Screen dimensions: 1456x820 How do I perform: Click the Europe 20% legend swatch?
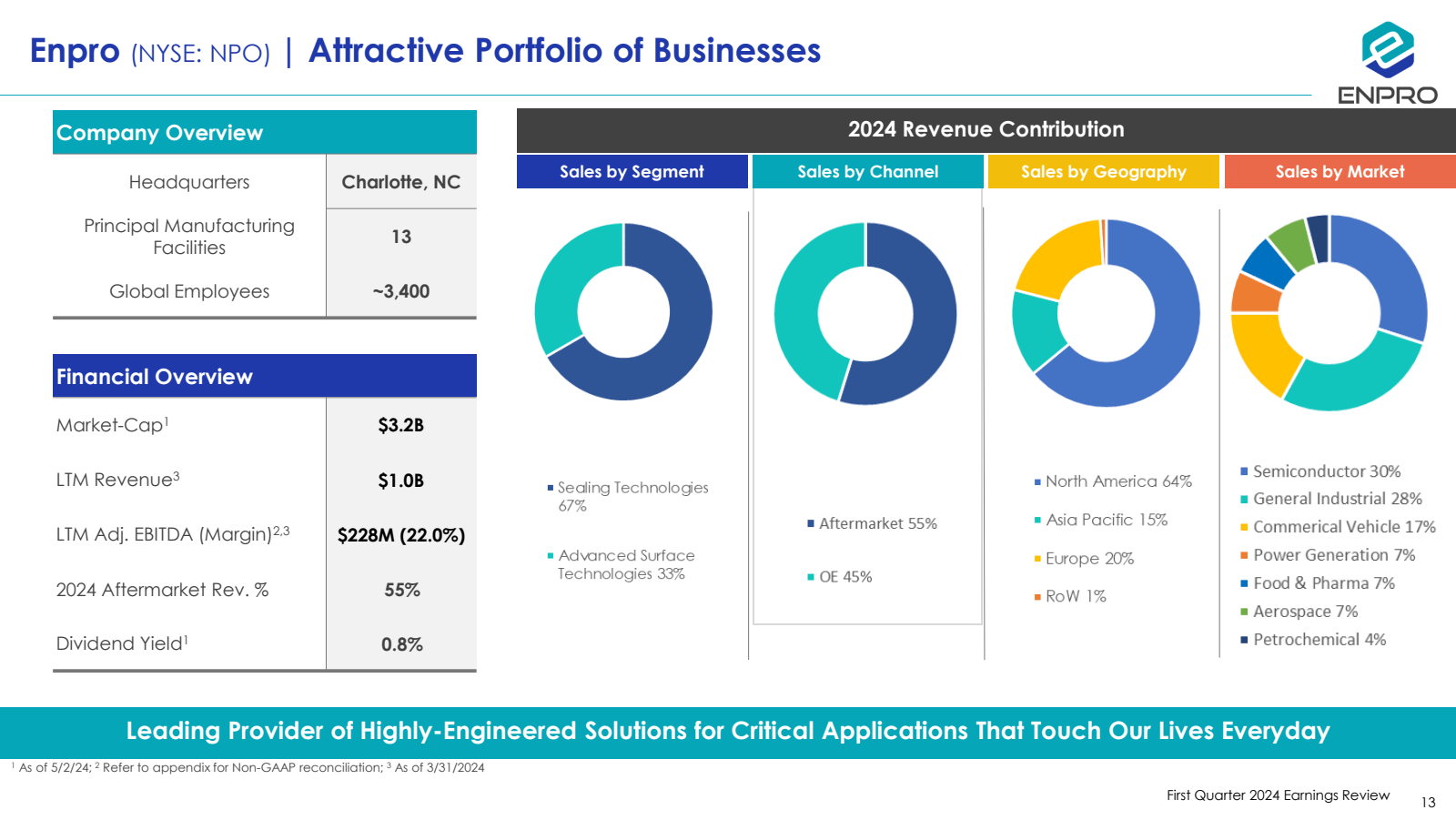click(x=1037, y=559)
